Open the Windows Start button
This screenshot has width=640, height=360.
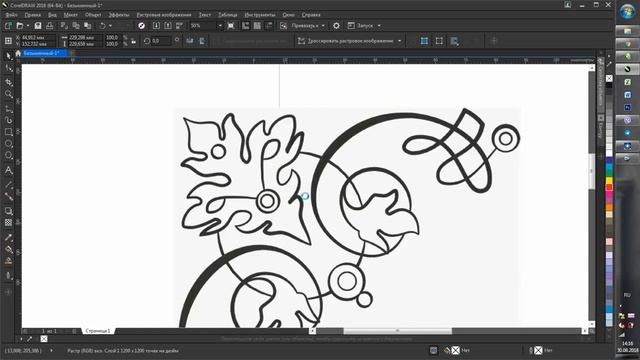[627, 12]
